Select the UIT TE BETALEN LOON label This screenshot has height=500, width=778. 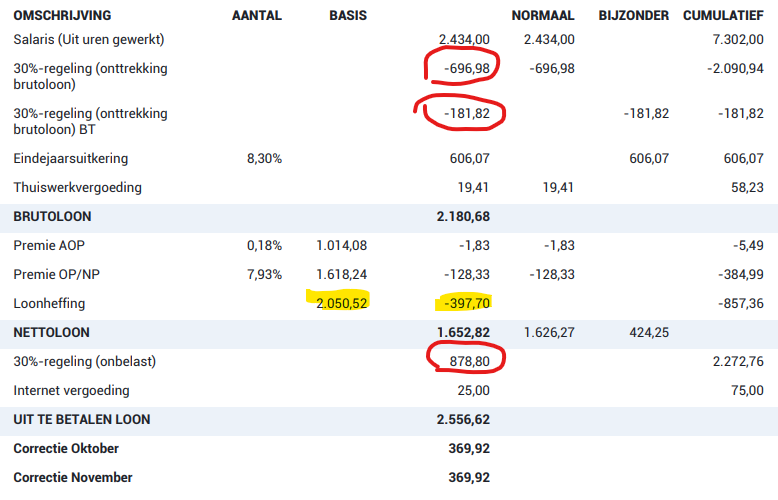coord(82,420)
